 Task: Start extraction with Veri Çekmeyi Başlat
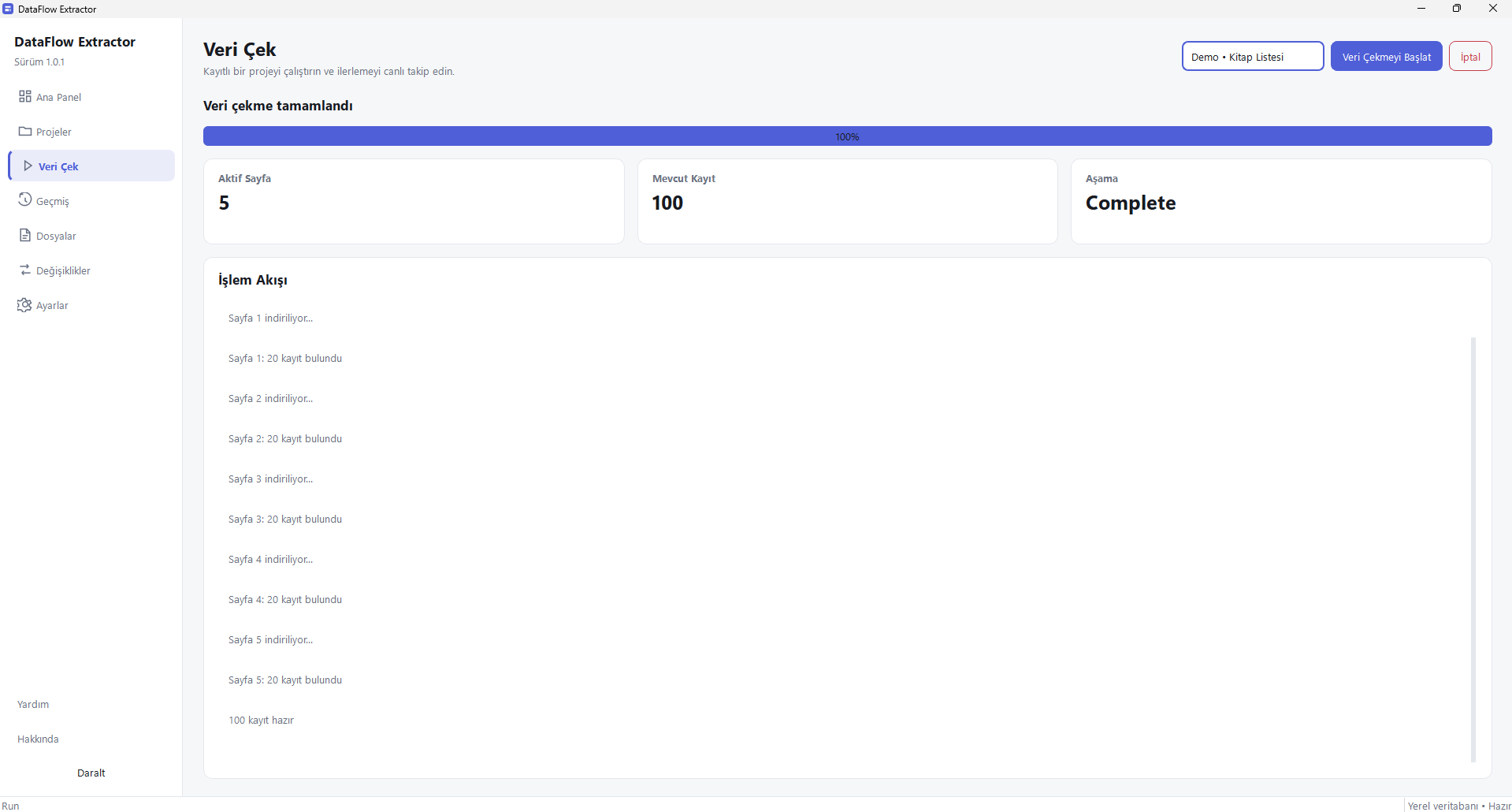[1386, 56]
